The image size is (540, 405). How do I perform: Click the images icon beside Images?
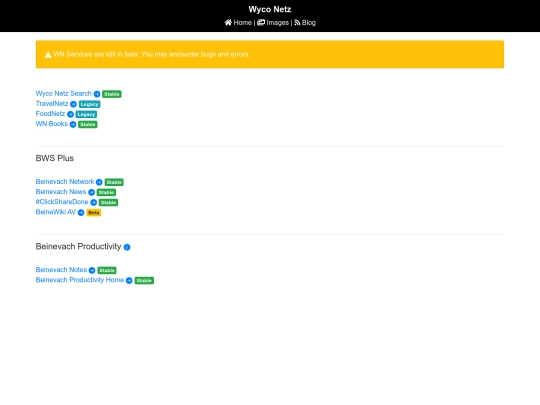tap(261, 23)
